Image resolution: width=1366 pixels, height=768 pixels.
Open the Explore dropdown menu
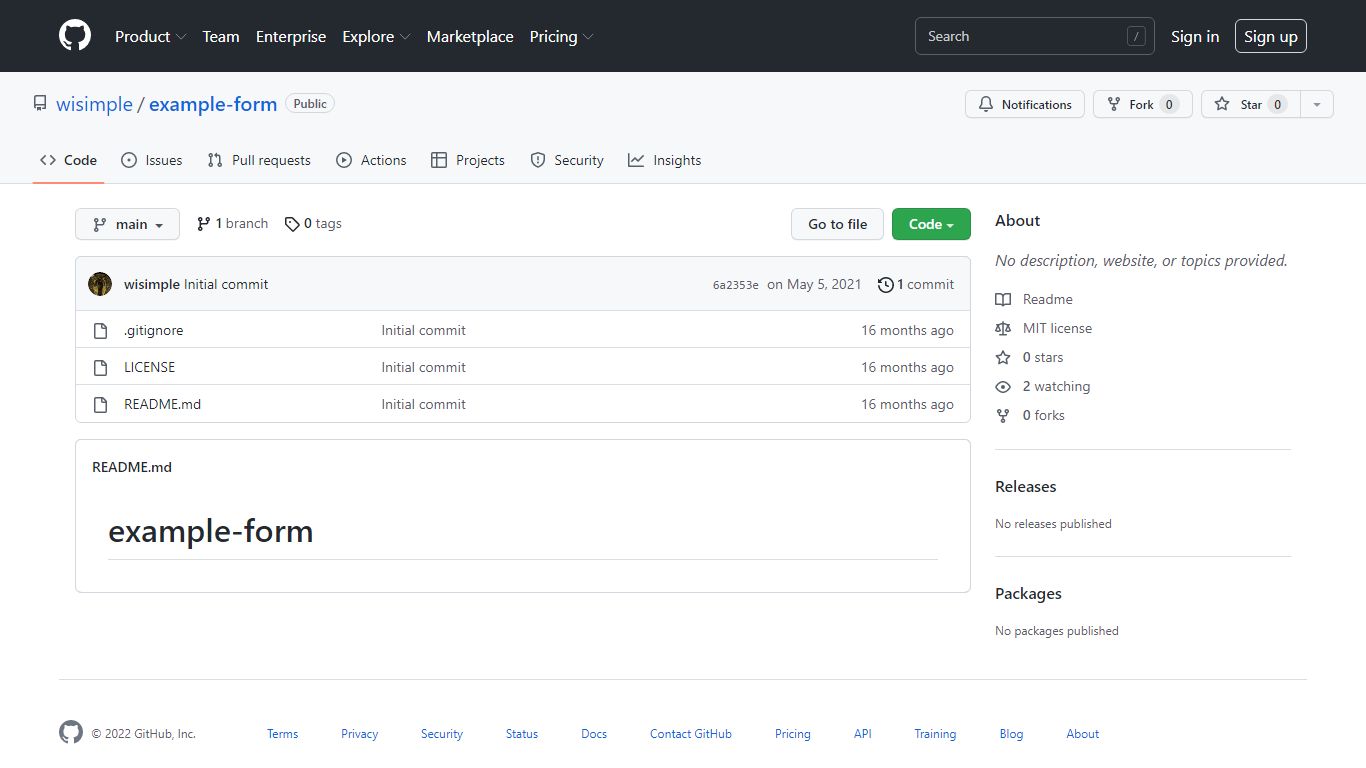tap(376, 36)
